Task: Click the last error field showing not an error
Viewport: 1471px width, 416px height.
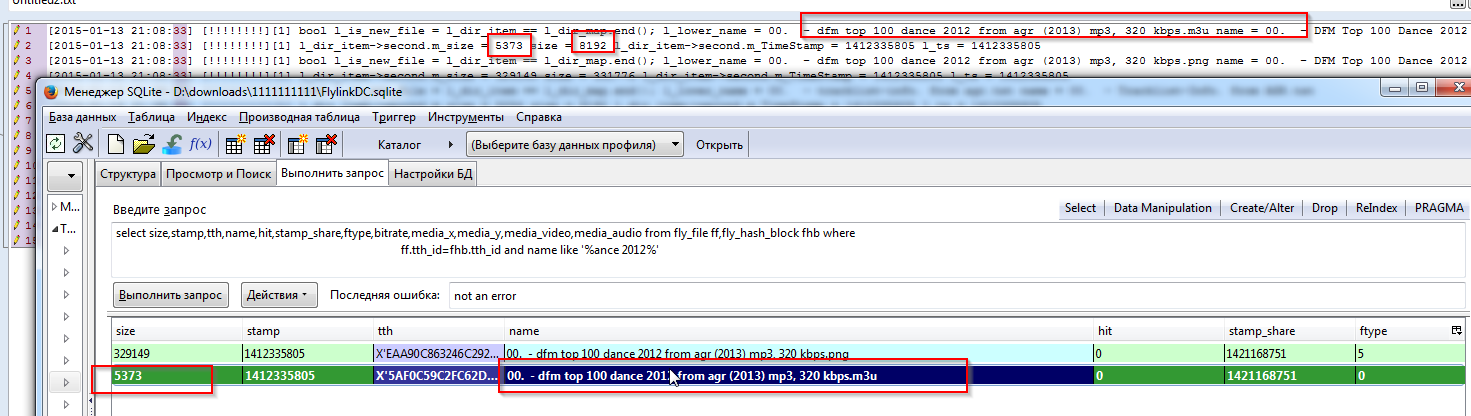Action: 956,296
